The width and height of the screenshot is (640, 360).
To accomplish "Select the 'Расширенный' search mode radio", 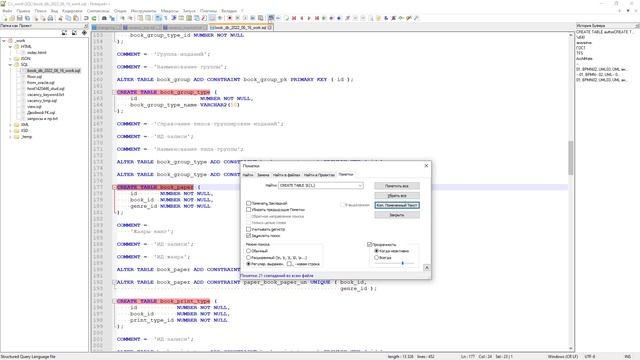I will tap(249, 258).
